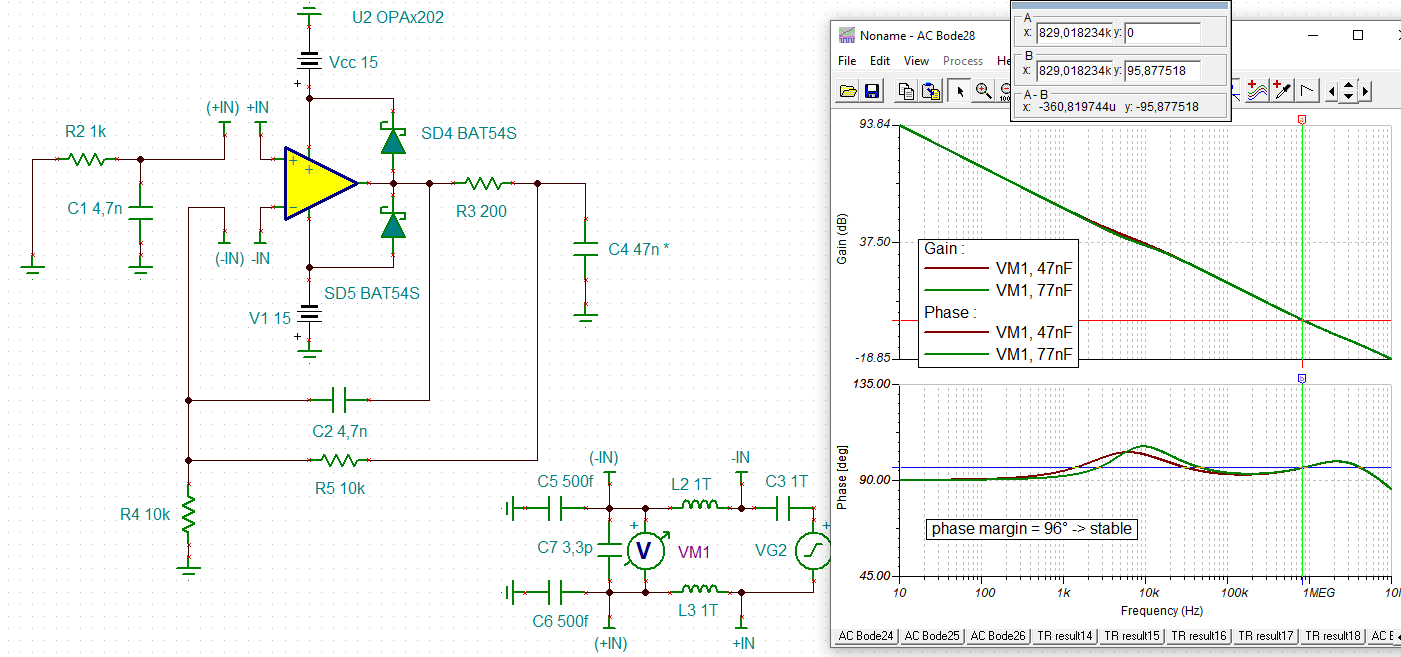
Task: Select the SD4 BAT54S diode symbol
Action: 393,140
